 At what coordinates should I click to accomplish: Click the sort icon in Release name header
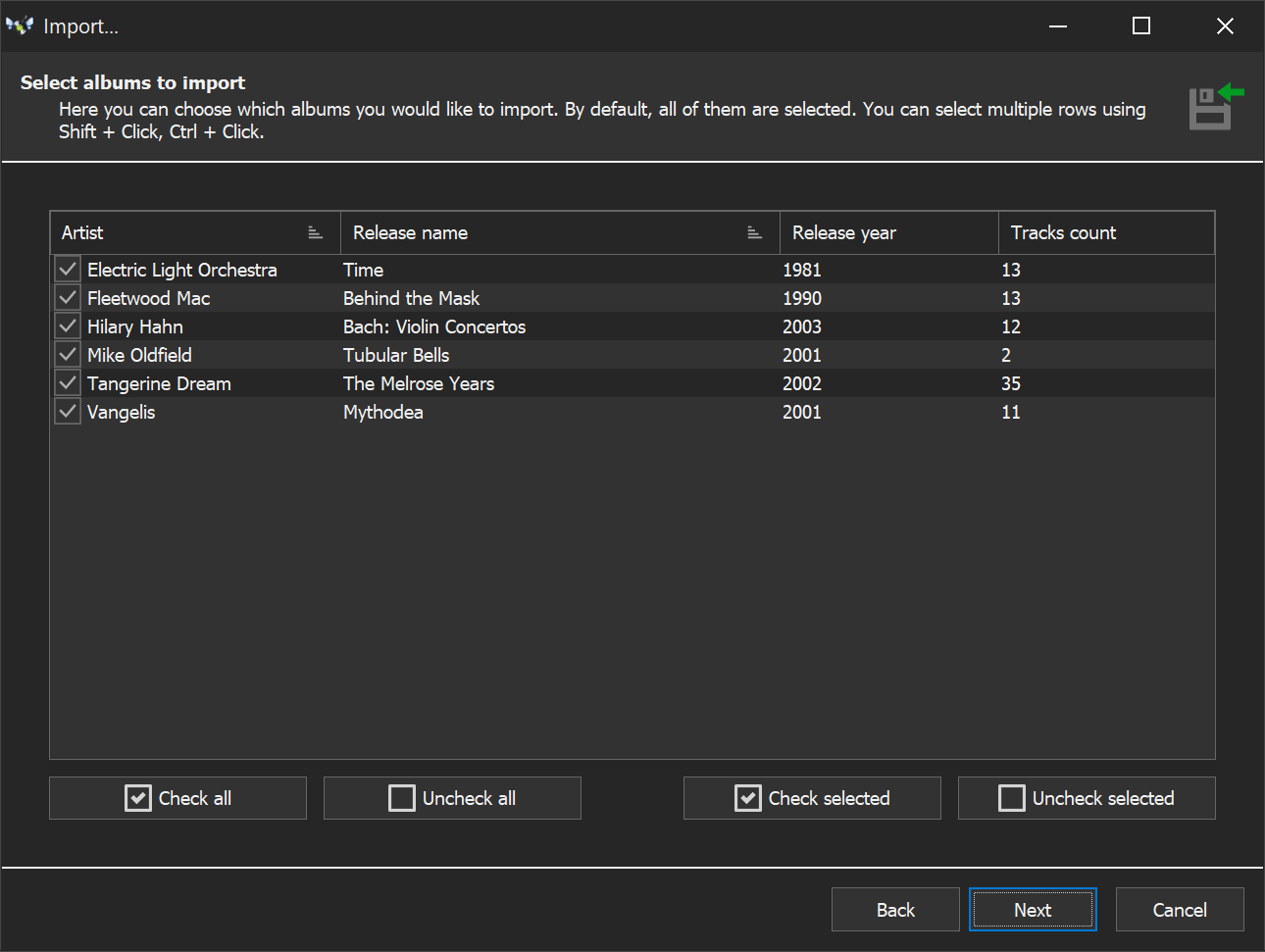pyautogui.click(x=754, y=232)
